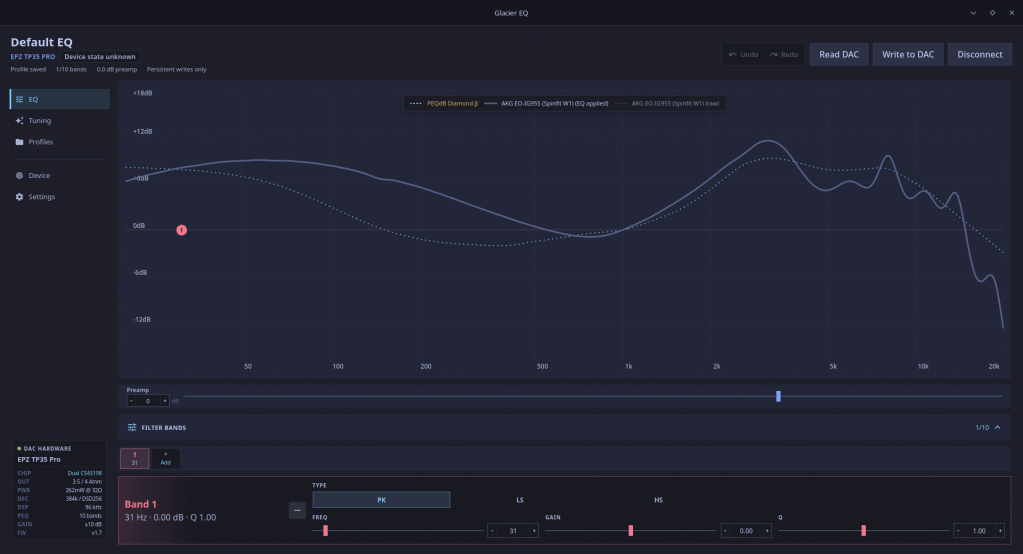Decrease the Q value stepper

click(958, 531)
